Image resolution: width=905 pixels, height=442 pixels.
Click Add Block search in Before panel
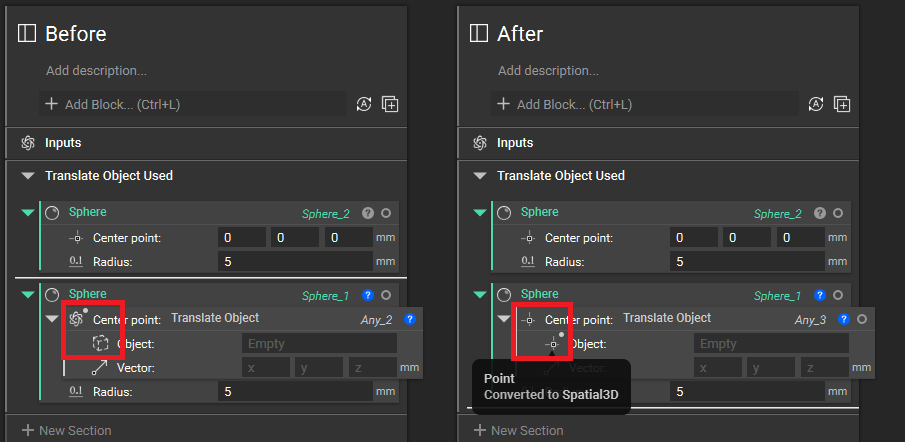(193, 104)
